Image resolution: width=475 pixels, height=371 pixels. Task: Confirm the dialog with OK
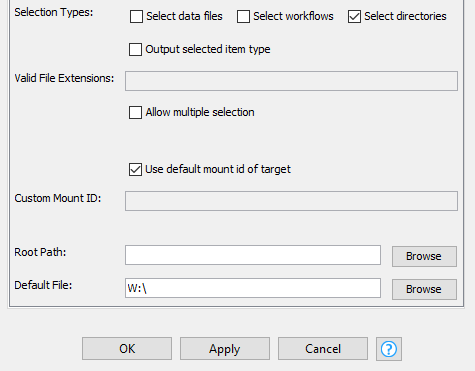coord(127,349)
